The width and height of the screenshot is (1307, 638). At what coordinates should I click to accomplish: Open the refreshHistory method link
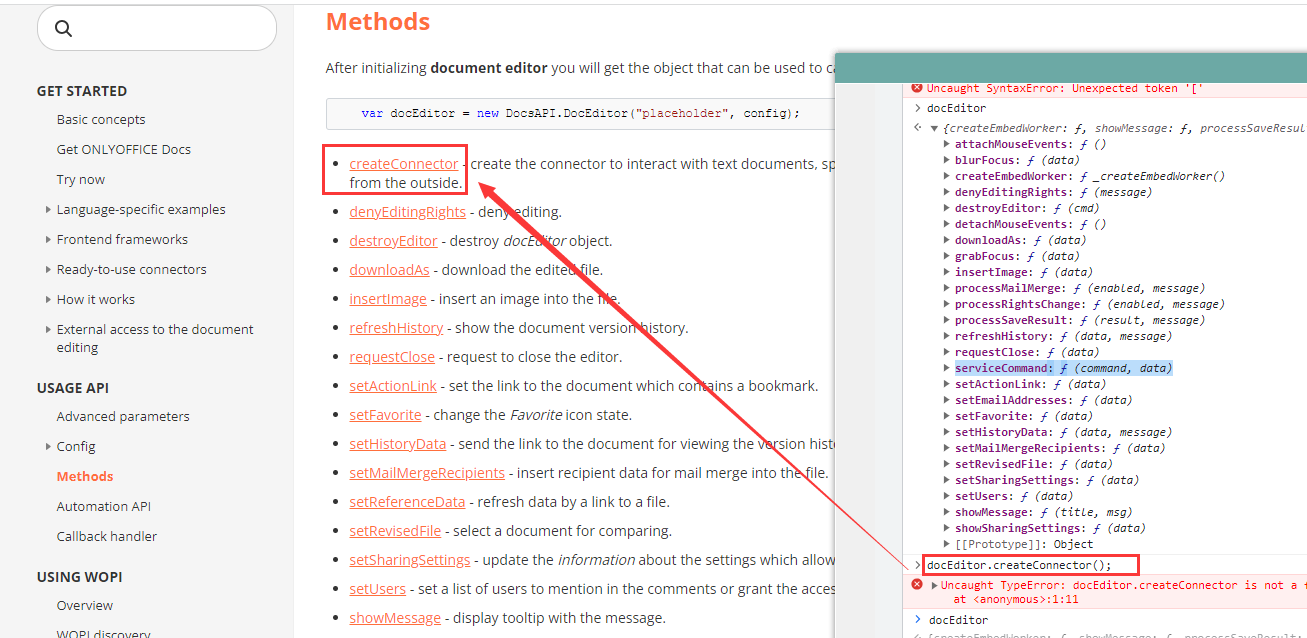point(396,327)
